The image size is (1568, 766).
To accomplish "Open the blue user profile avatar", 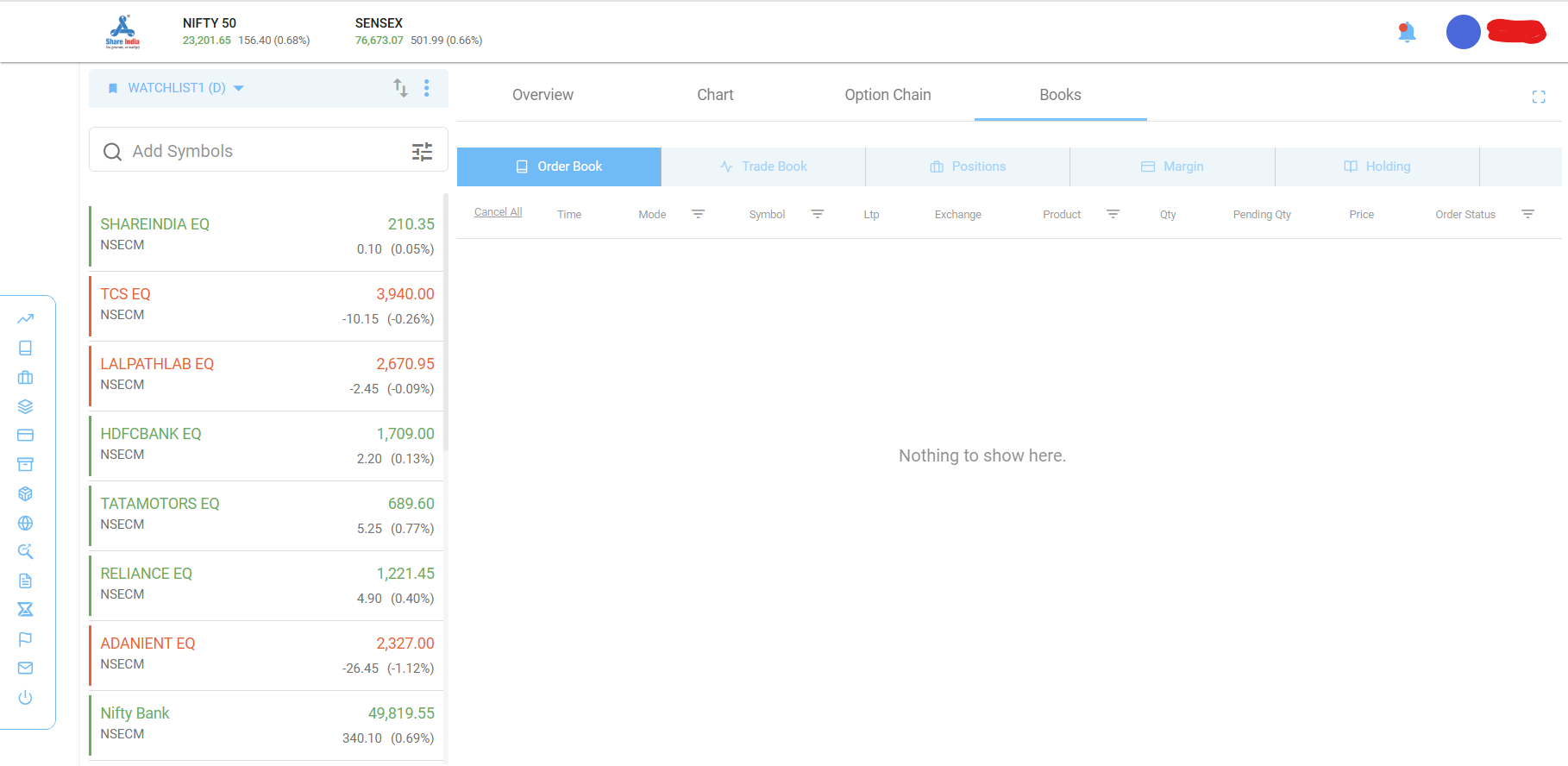I will click(1463, 32).
